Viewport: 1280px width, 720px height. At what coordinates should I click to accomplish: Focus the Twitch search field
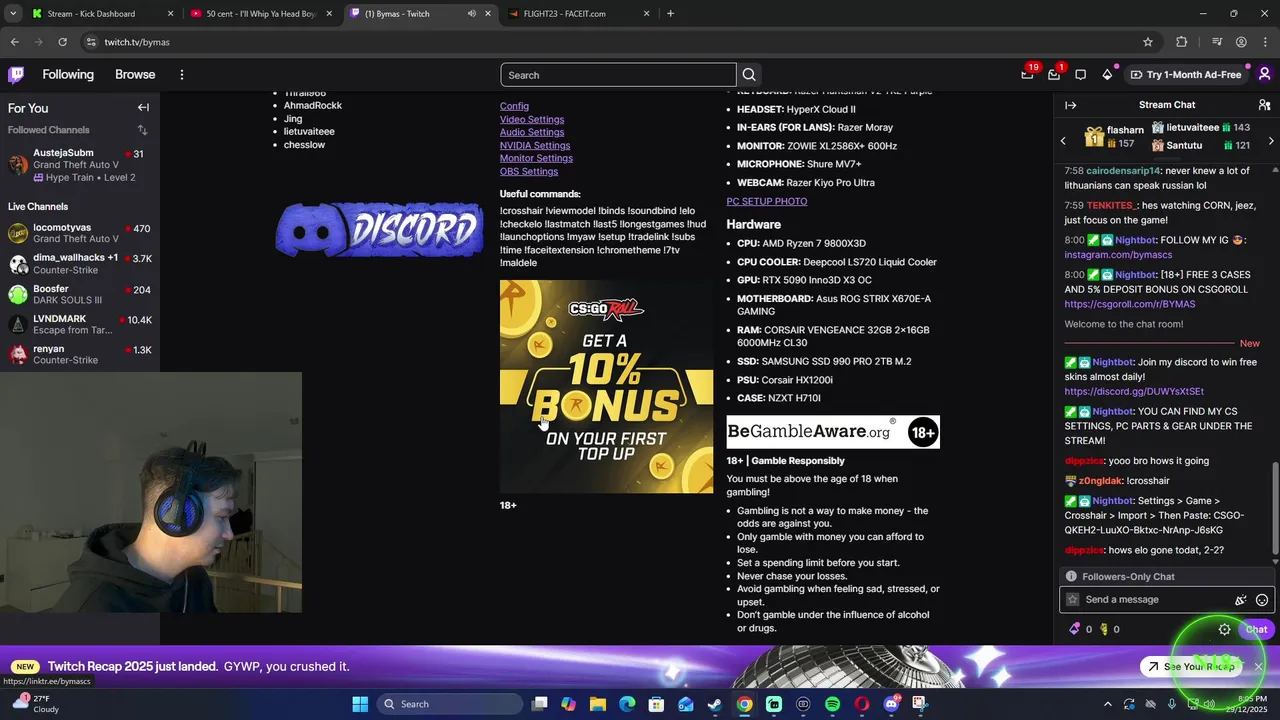click(618, 75)
